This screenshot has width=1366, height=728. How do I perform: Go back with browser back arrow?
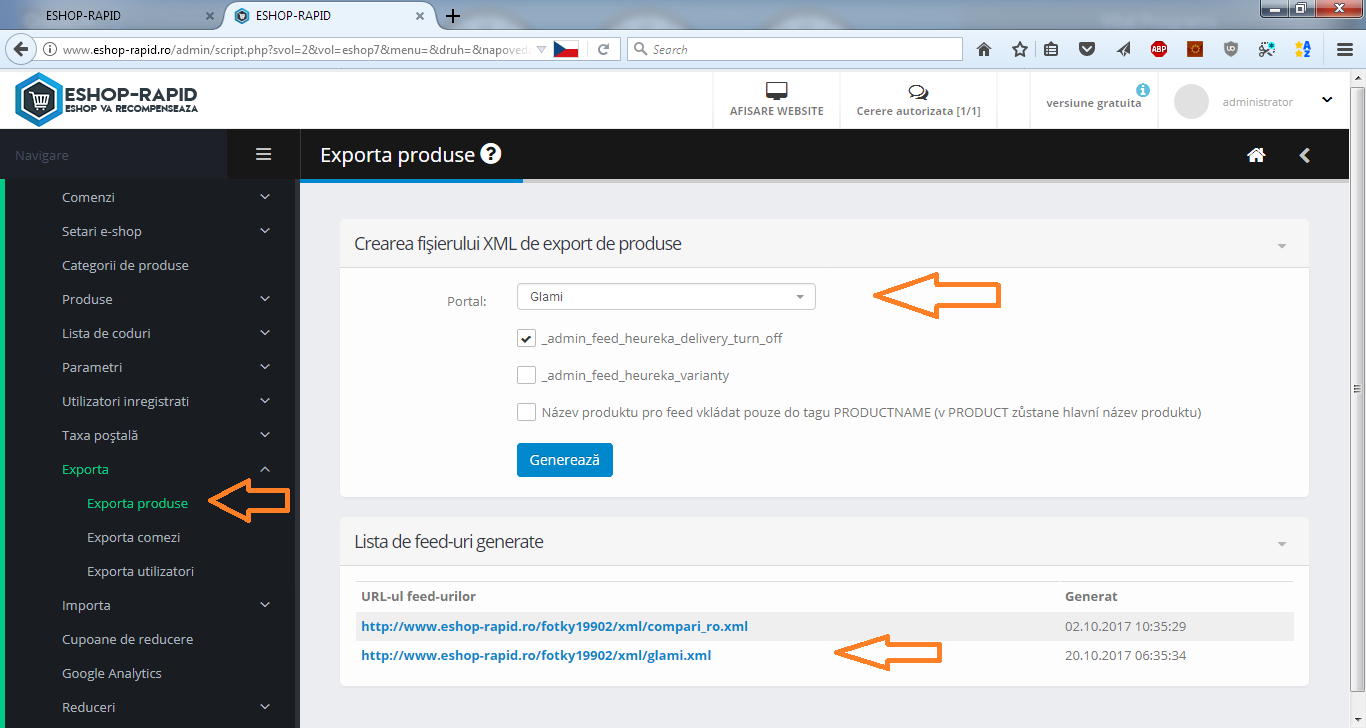click(x=19, y=49)
